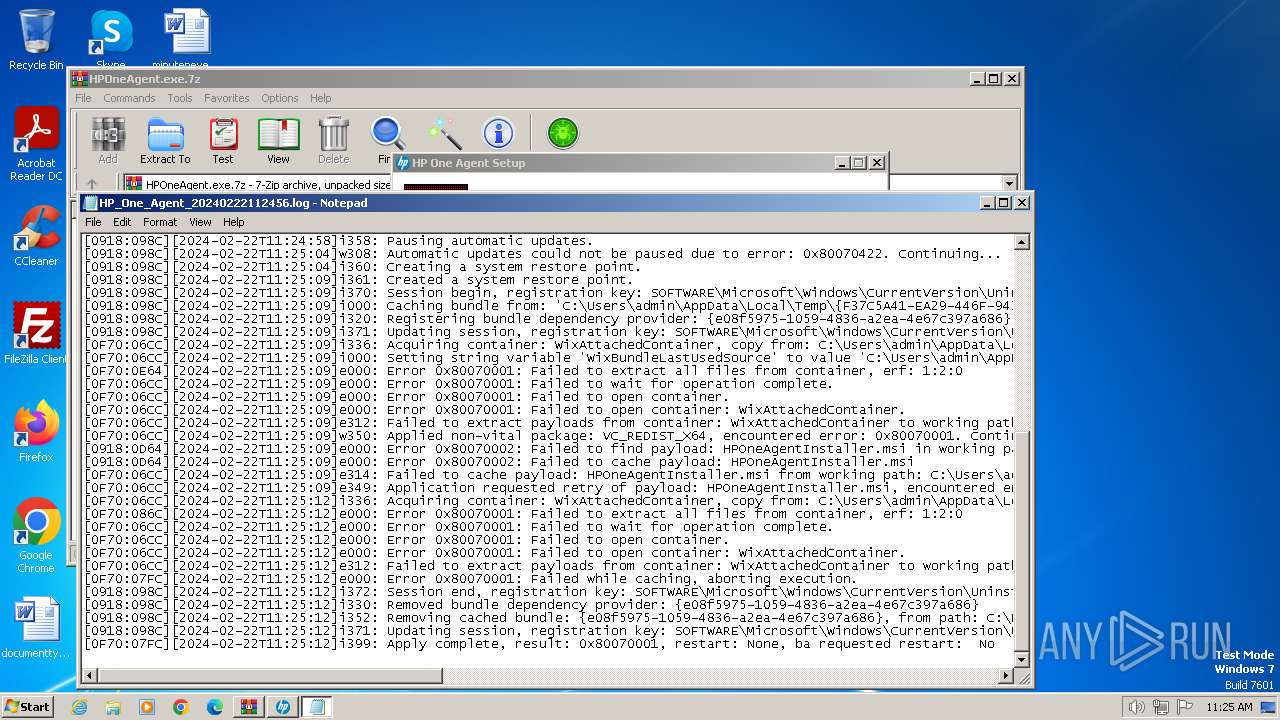Viewport: 1280px width, 720px height.
Task: Open Microsoft Edge taskbar icon
Action: pyautogui.click(x=215, y=707)
